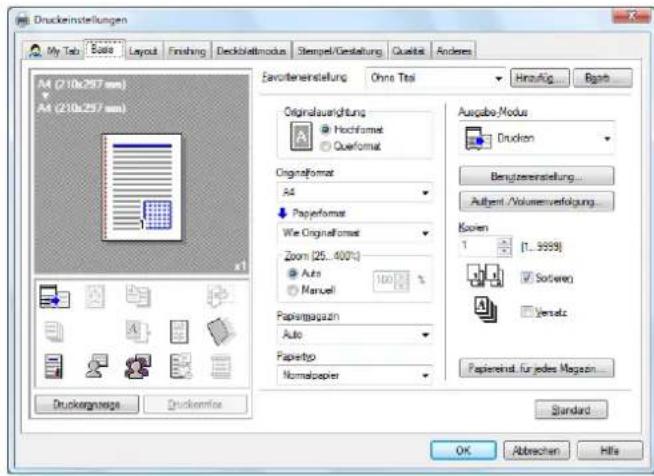Image resolution: width=654 pixels, height=476 pixels.
Task: Switch to the Qualität tab
Action: (408, 51)
